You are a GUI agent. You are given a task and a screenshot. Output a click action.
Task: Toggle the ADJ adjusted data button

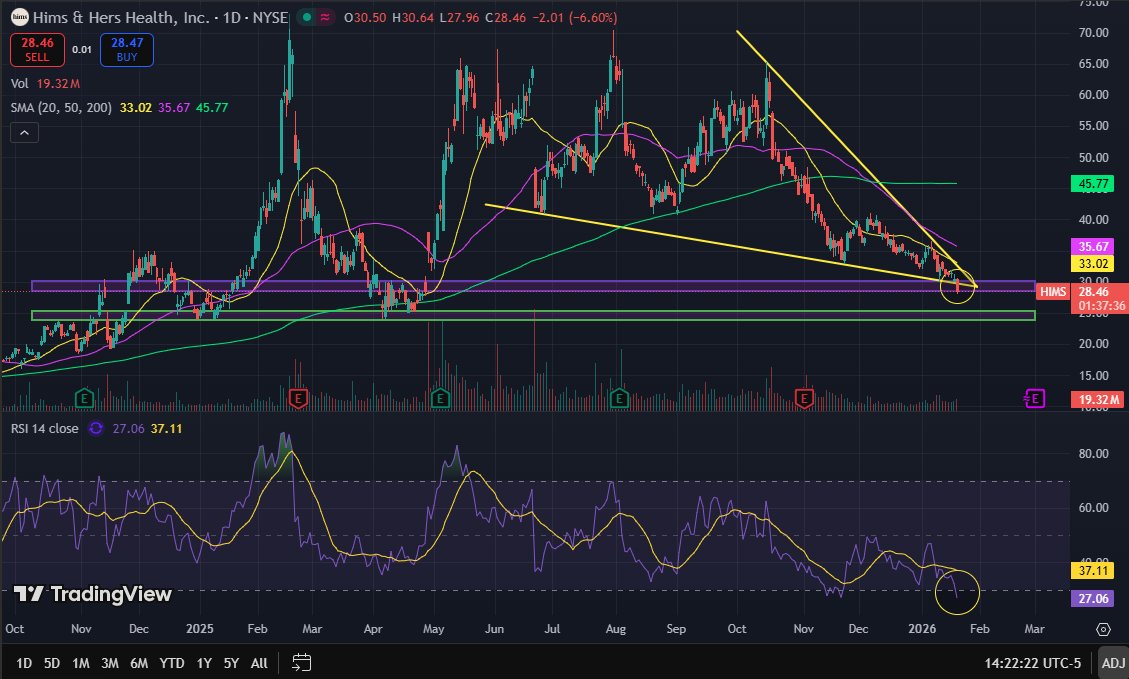[1113, 662]
